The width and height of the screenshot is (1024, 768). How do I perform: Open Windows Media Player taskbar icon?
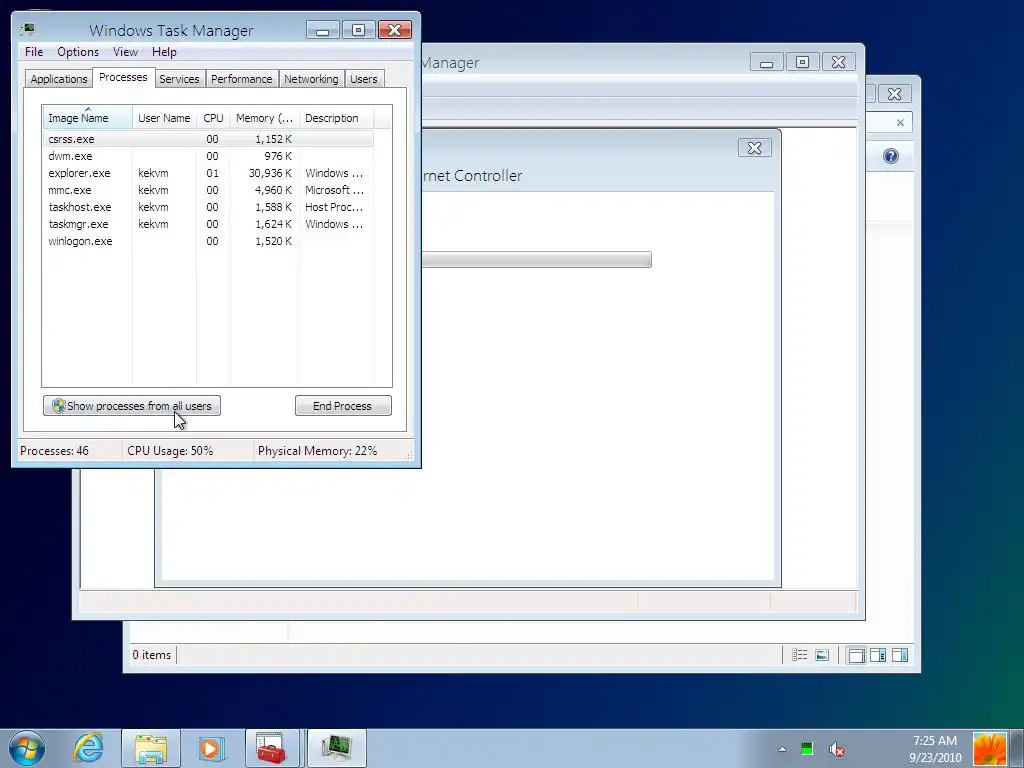click(x=210, y=748)
